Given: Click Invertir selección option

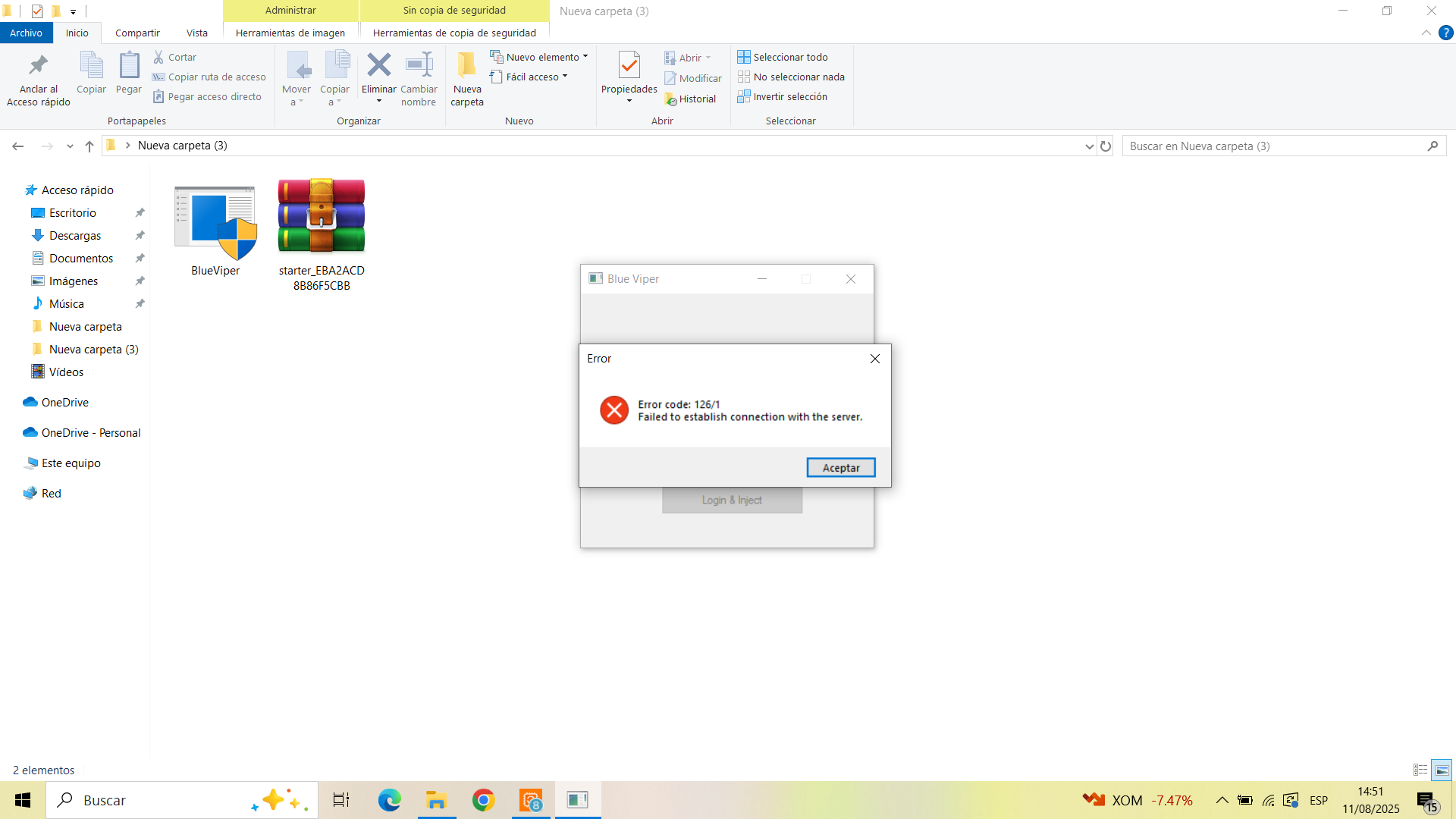Looking at the screenshot, I should [x=789, y=96].
